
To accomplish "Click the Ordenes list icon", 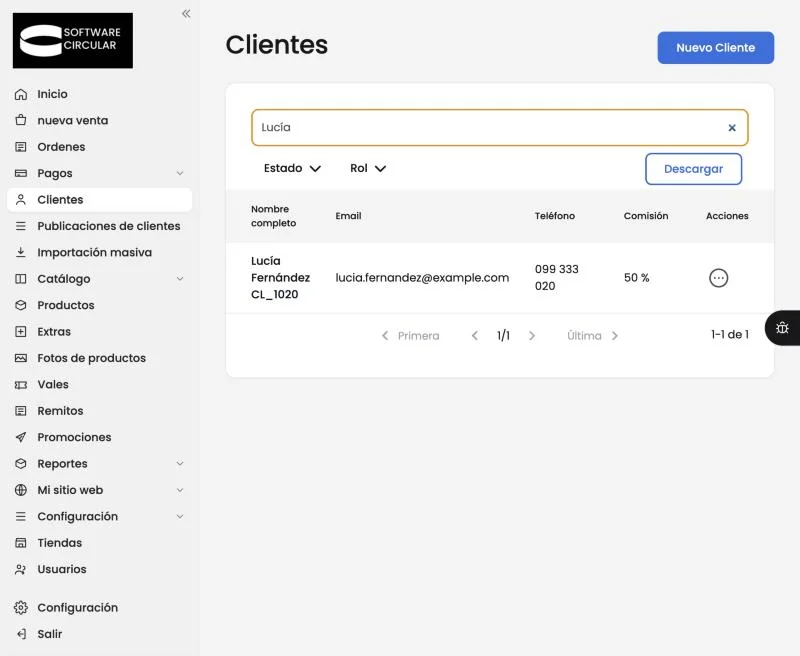I will coord(21,147).
